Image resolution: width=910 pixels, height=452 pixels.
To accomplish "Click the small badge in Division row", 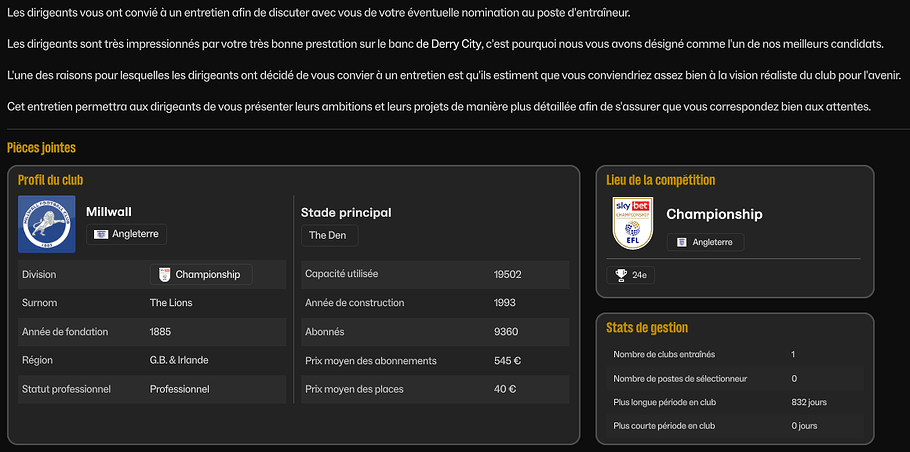I will 165,274.
